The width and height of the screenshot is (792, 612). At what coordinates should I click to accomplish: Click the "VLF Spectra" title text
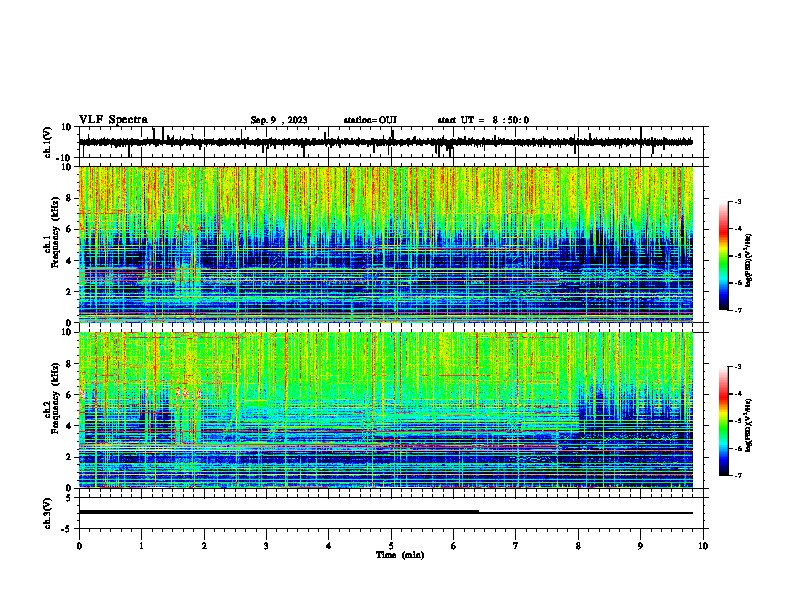click(x=113, y=120)
